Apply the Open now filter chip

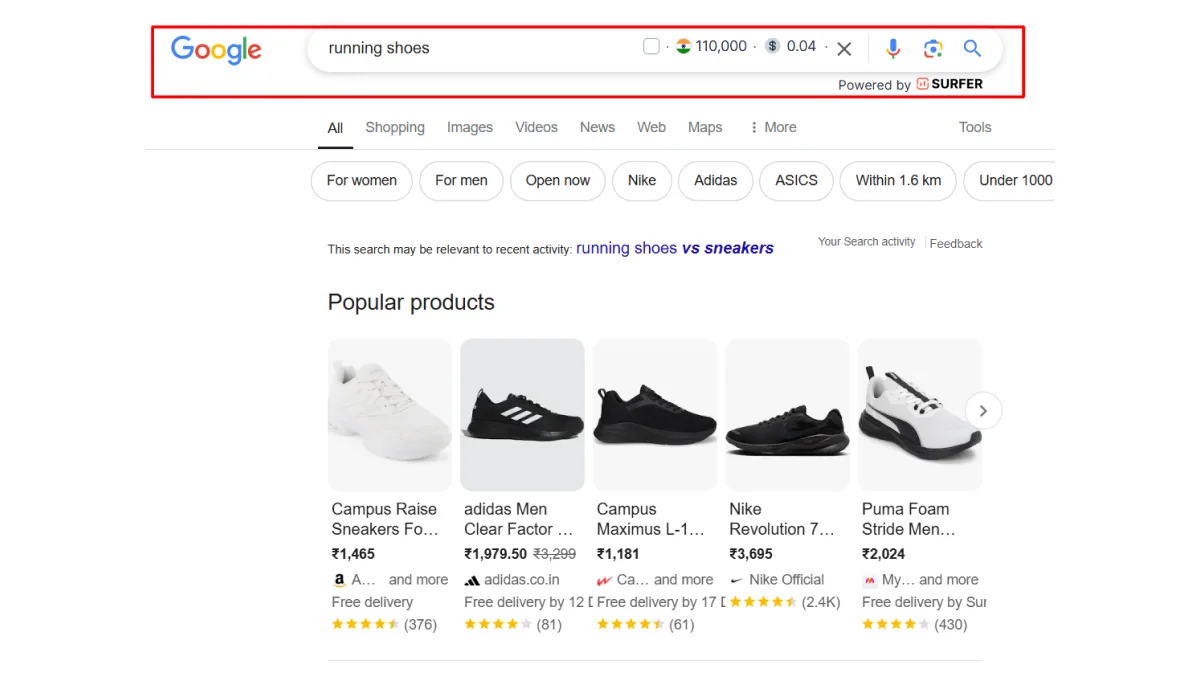tap(558, 181)
